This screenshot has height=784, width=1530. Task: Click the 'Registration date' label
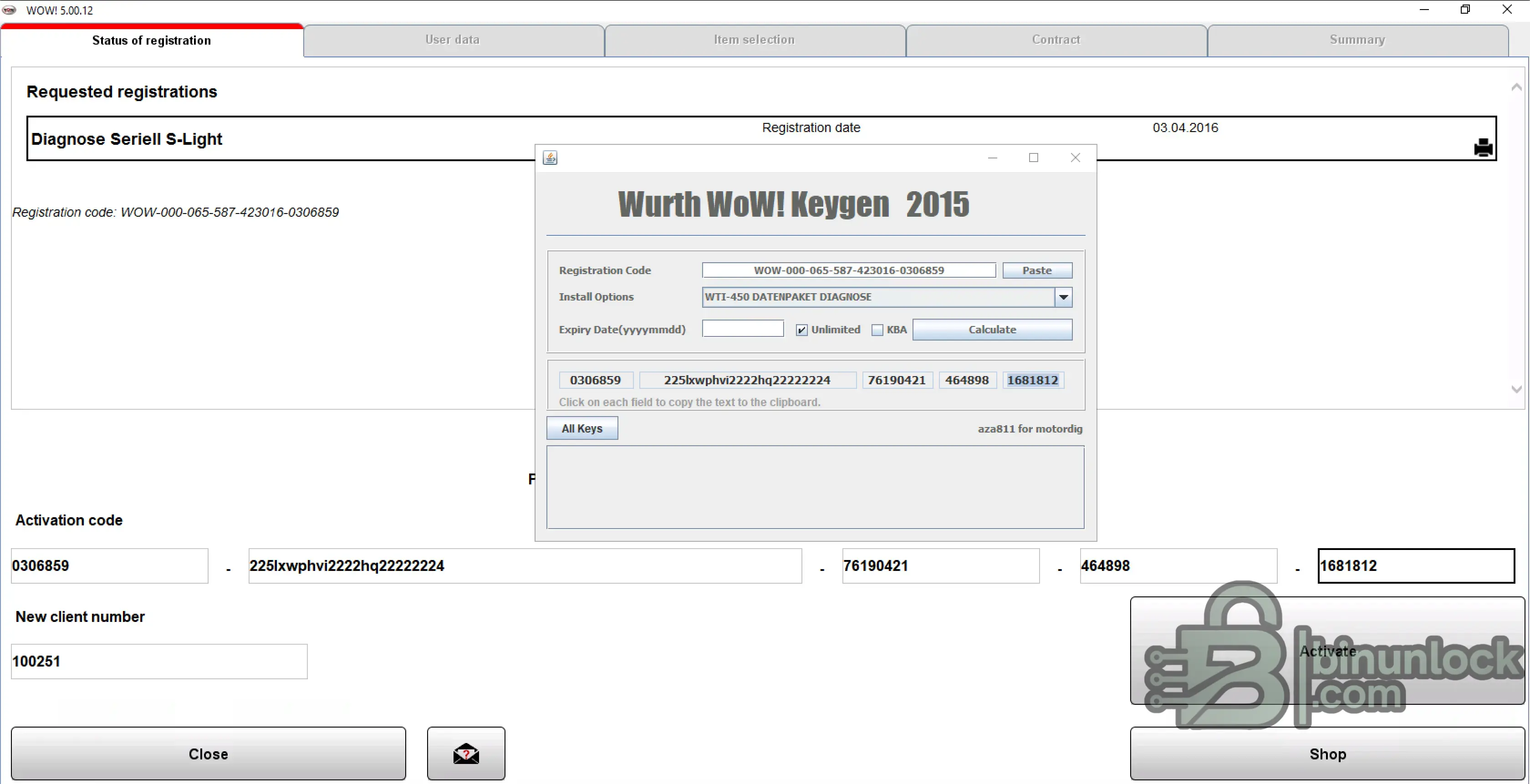(x=811, y=127)
